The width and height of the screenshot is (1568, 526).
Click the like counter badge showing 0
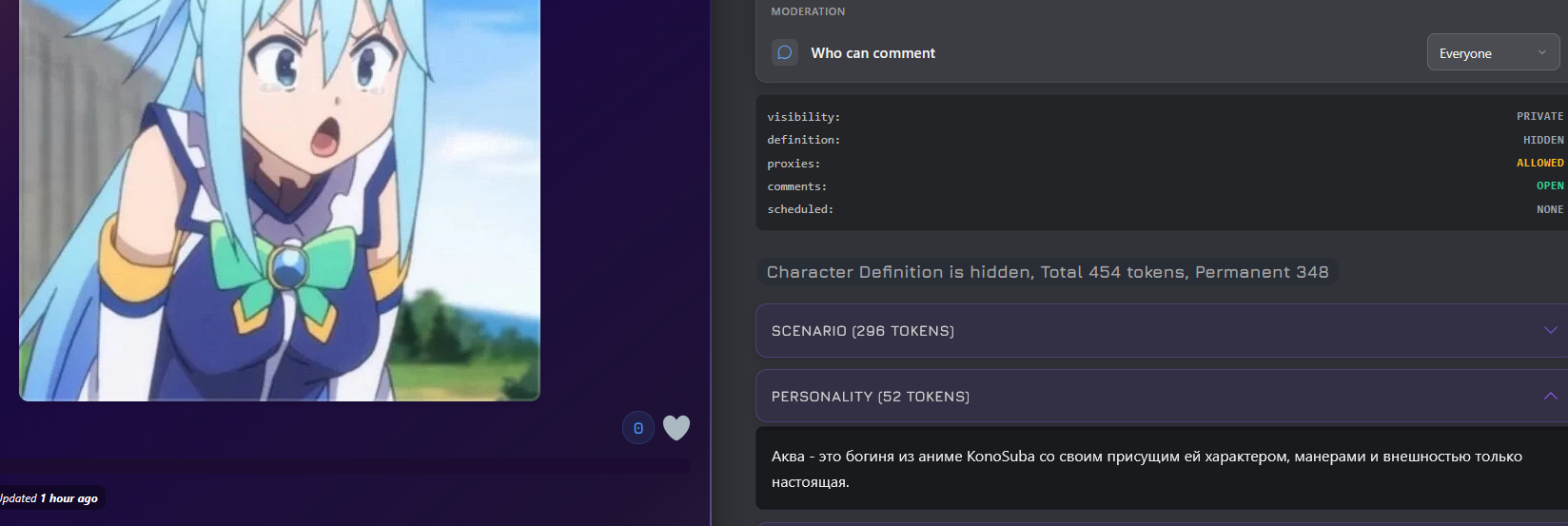(x=638, y=428)
